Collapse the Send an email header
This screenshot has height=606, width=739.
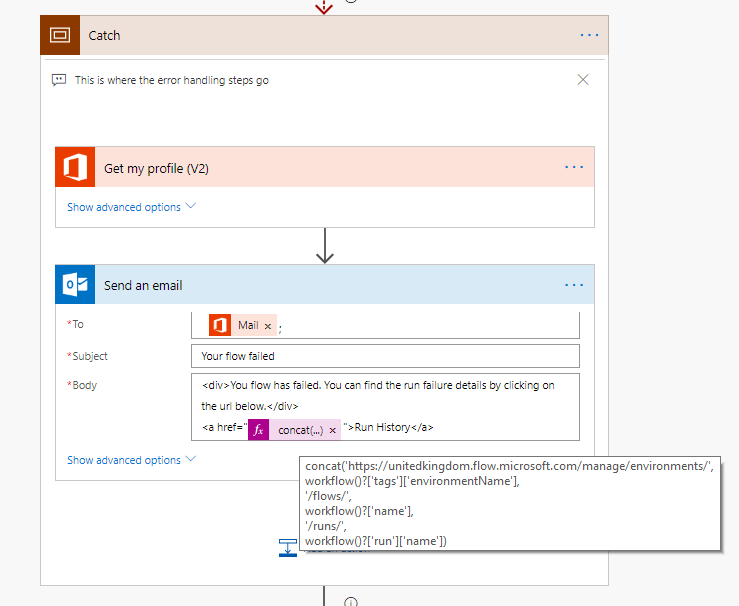tap(324, 285)
